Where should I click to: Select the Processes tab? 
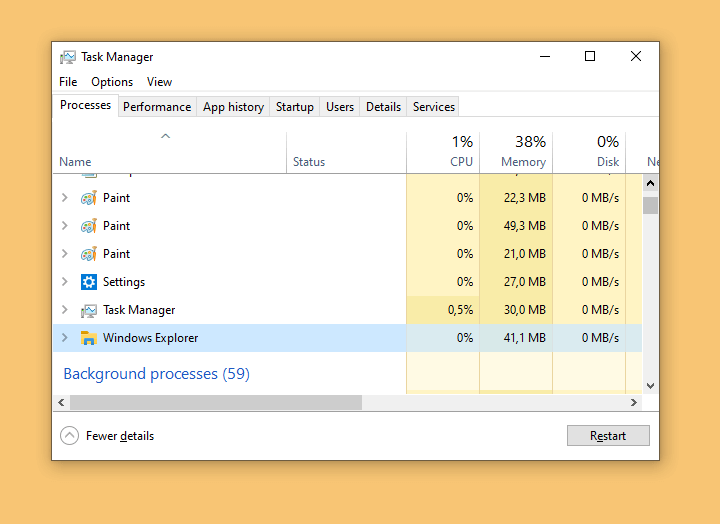(85, 105)
